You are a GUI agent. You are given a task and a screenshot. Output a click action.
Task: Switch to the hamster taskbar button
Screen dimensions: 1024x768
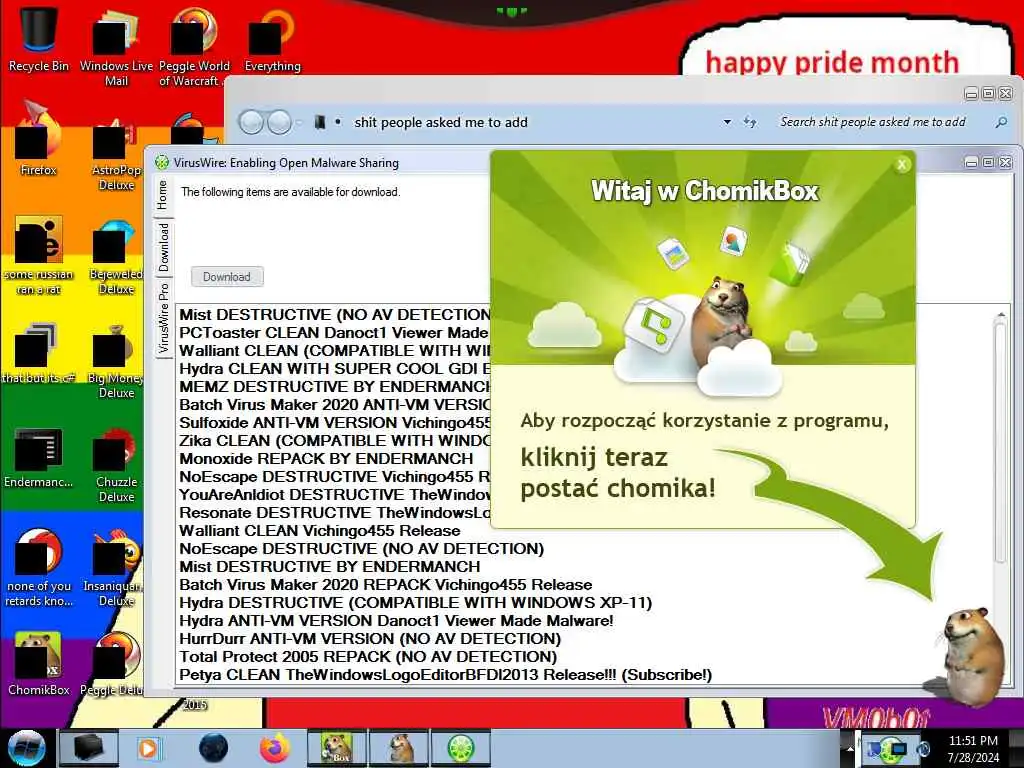click(400, 748)
